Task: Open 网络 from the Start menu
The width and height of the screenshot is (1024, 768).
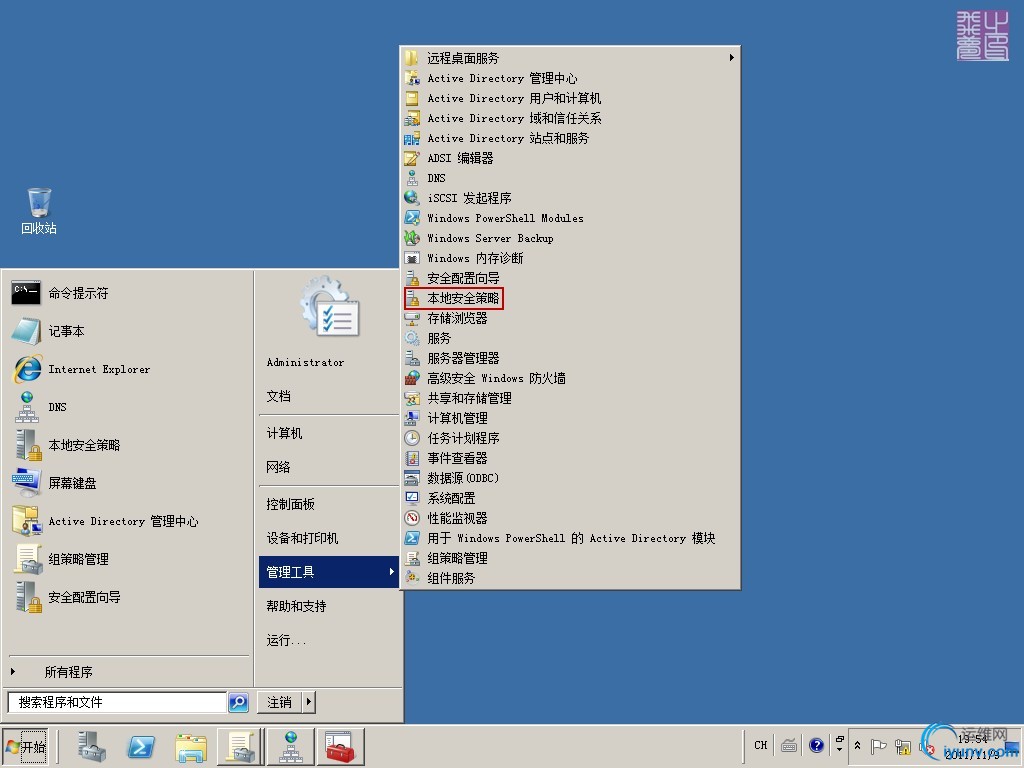Action: [328, 467]
